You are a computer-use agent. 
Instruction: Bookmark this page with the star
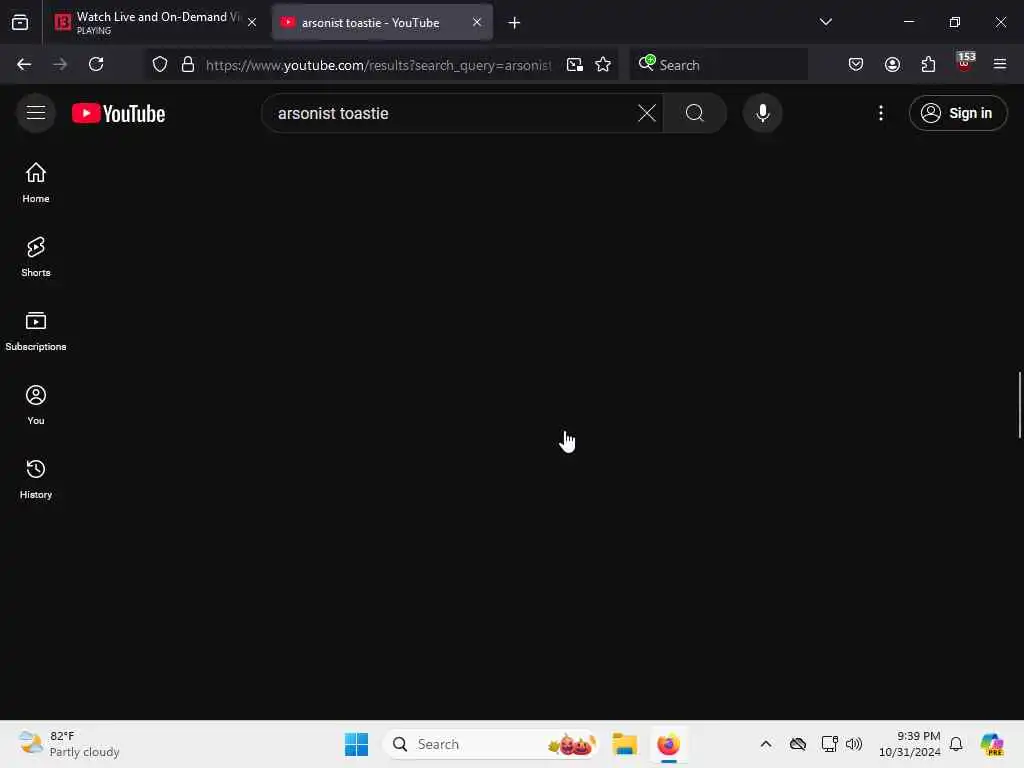pyautogui.click(x=603, y=64)
